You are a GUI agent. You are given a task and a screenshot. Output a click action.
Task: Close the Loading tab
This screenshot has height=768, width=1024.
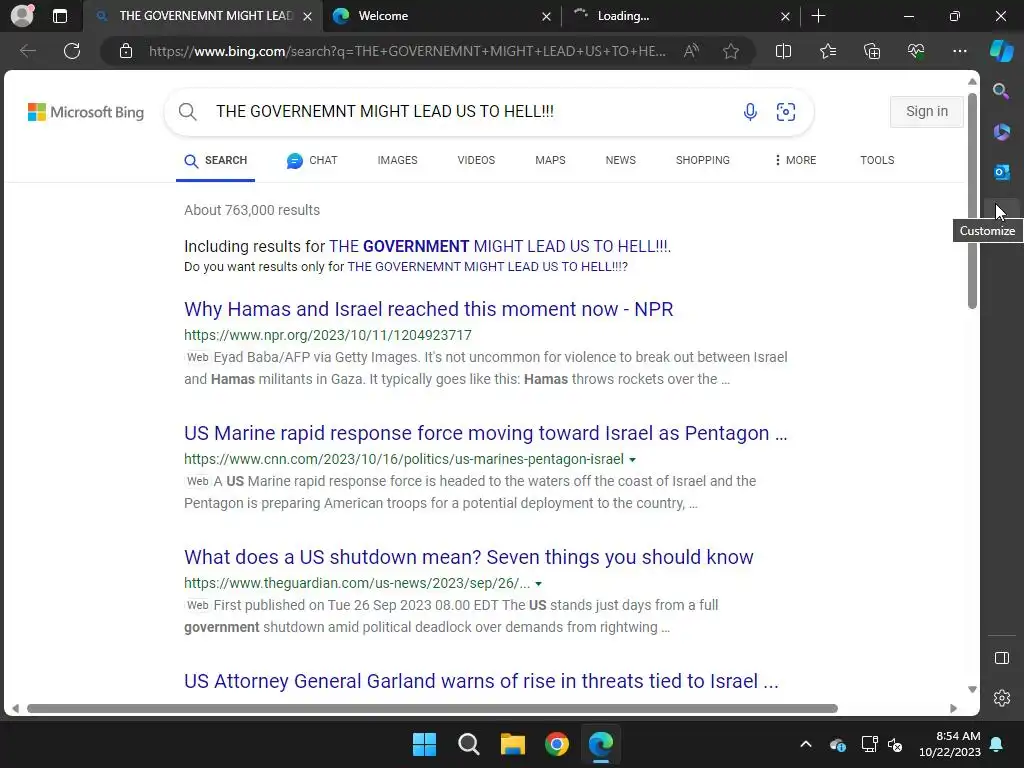[785, 16]
